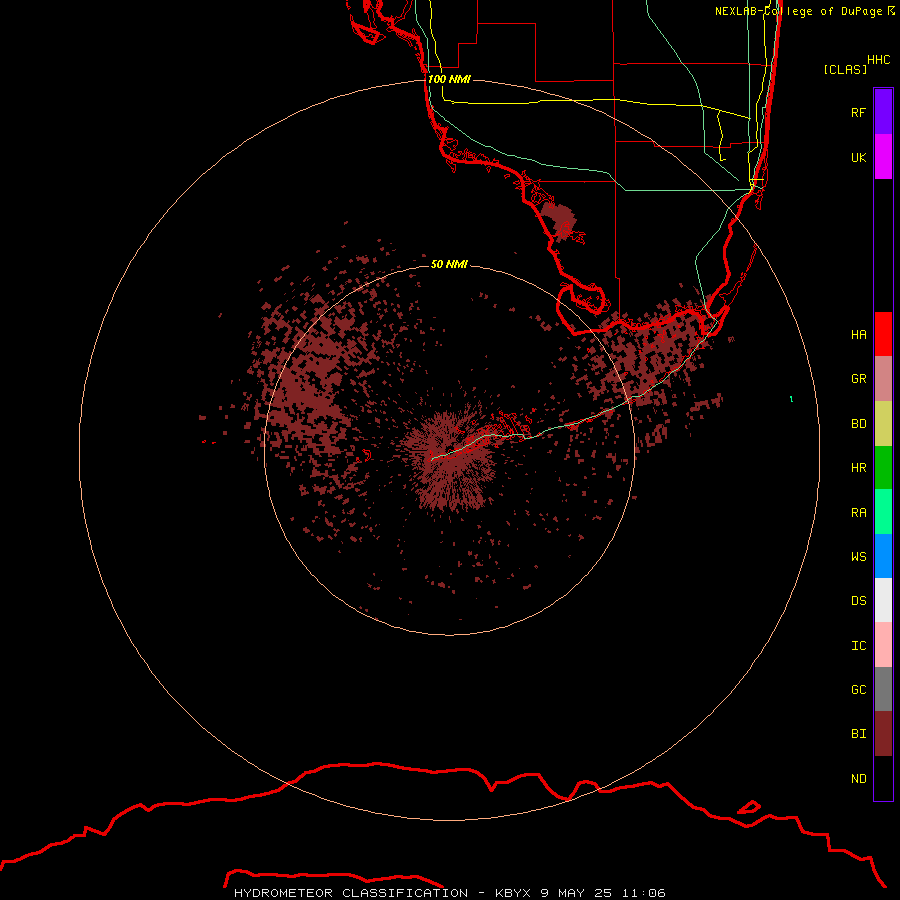Click the HR legend label
This screenshot has width=900, height=900.
[858, 468]
